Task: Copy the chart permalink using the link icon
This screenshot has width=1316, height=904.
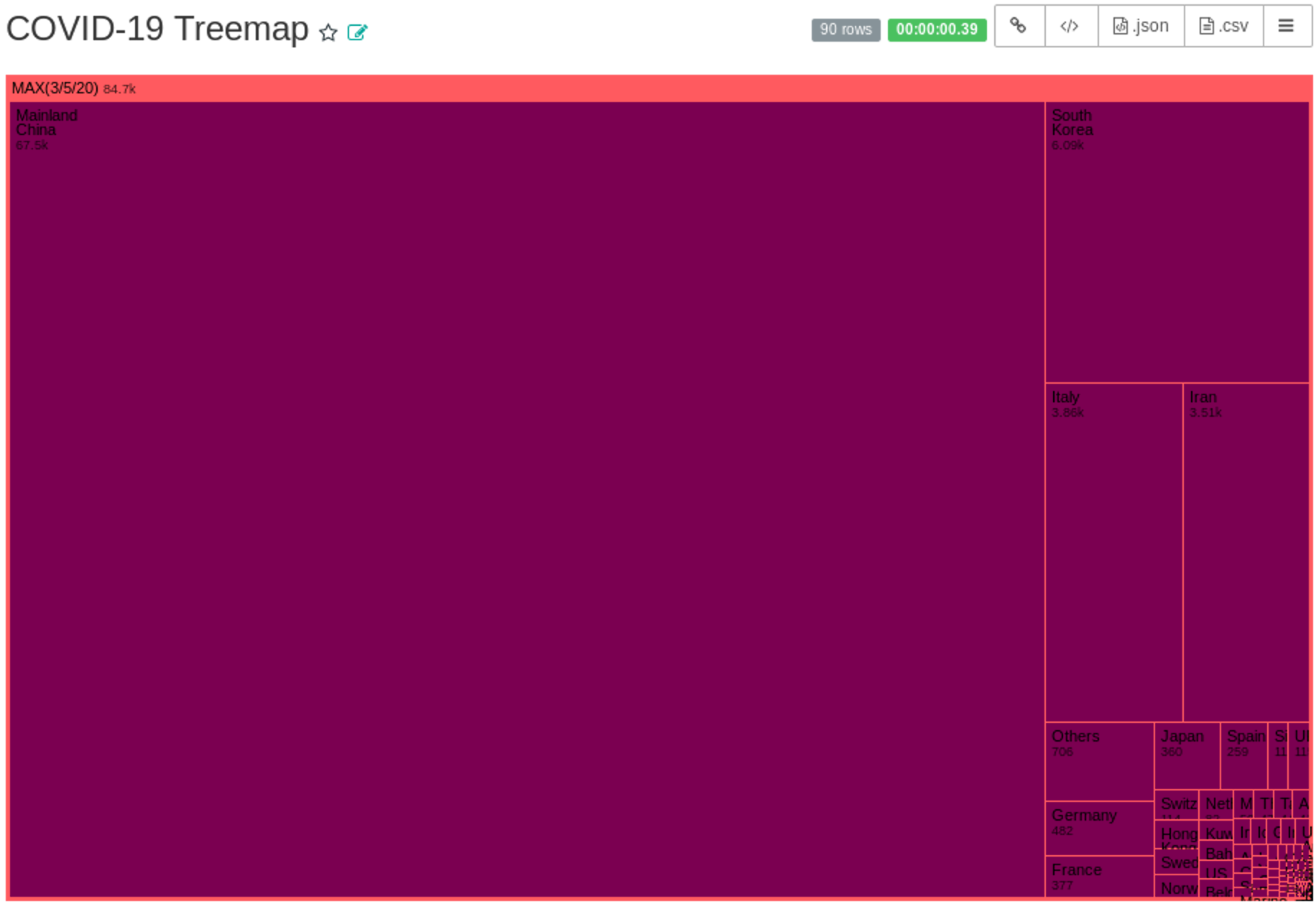Action: (1019, 26)
